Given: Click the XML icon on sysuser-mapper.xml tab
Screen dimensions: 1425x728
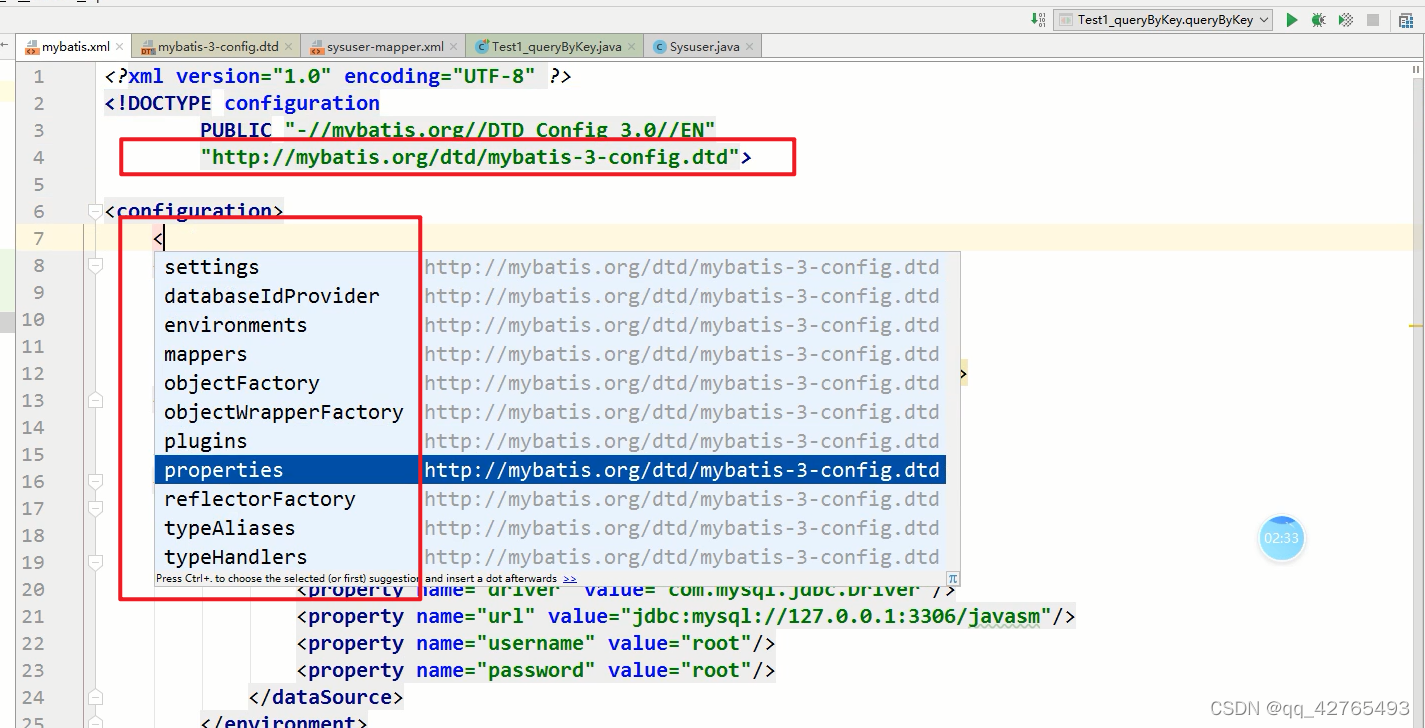Looking at the screenshot, I should click(x=317, y=47).
